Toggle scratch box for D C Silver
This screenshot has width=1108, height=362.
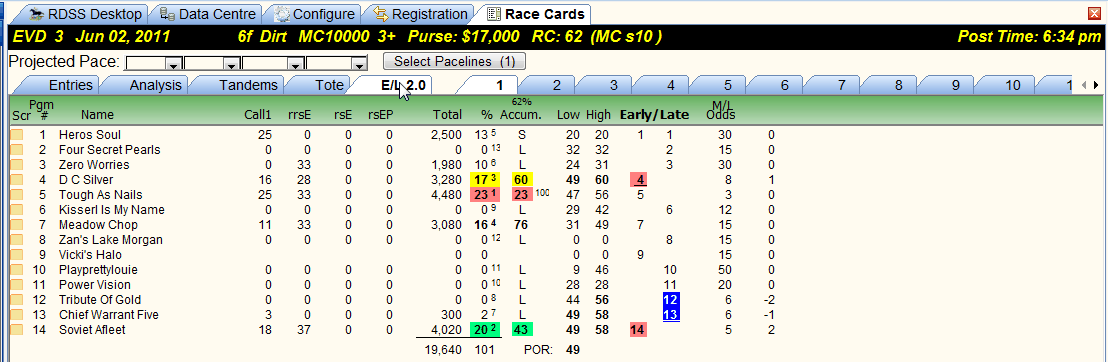(16, 180)
